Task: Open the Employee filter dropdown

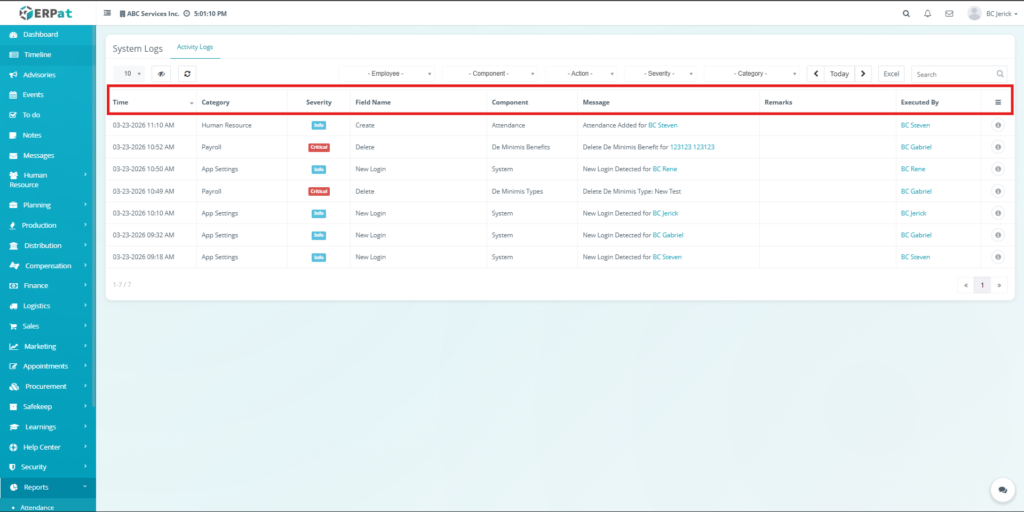Action: coord(387,74)
